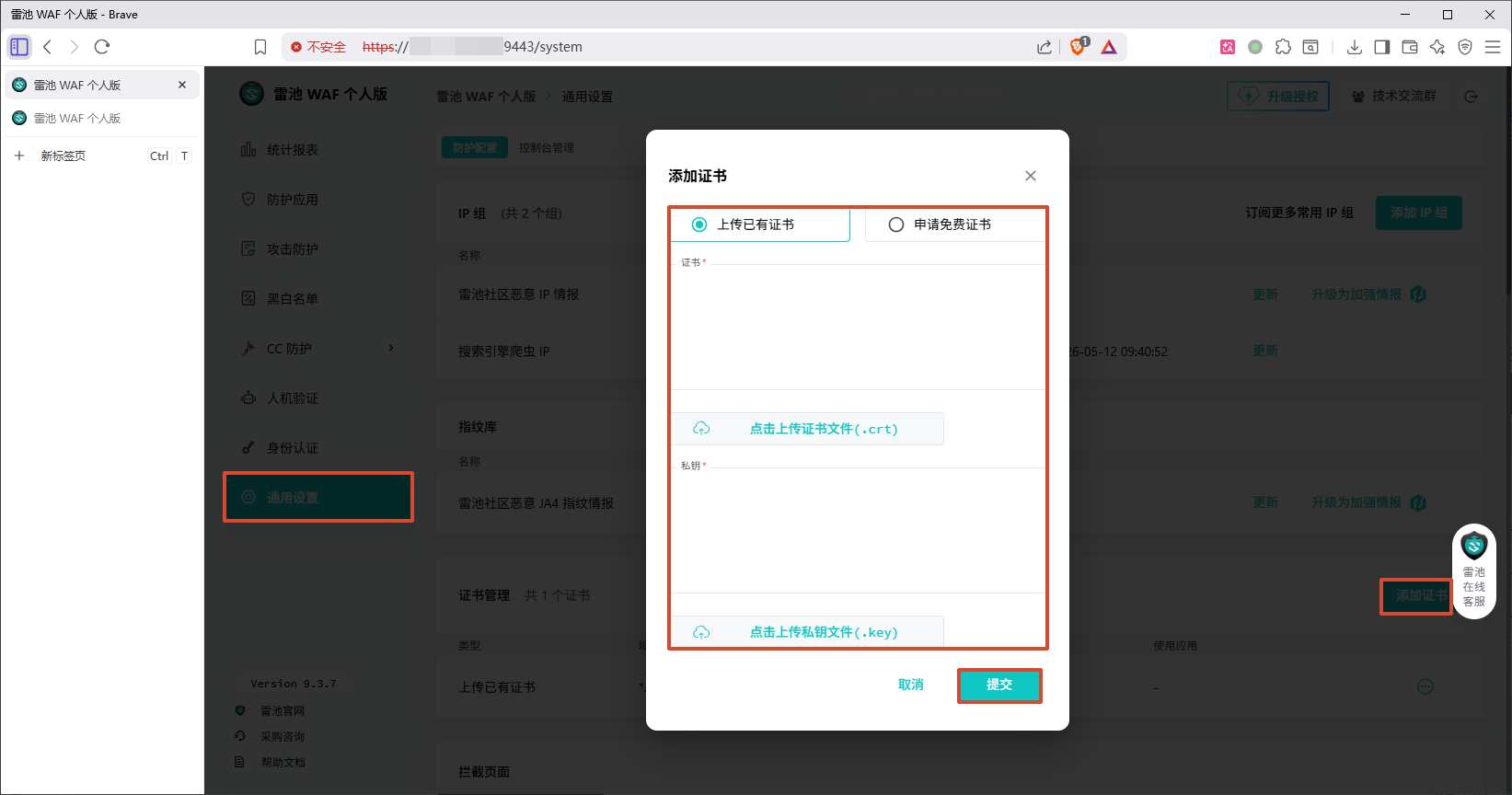Close the first 雷池 WAF 个人版 tab

[182, 85]
